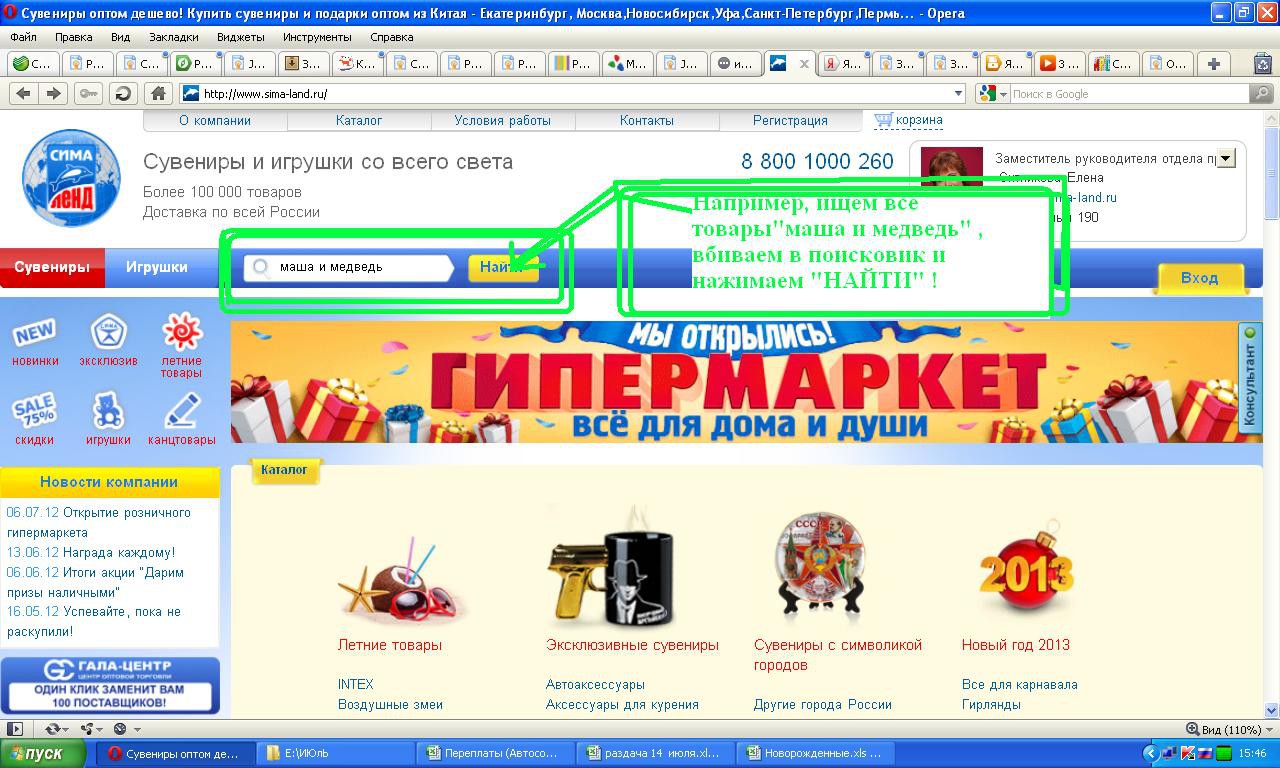Open the INTEX subcategory link
This screenshot has width=1280, height=768.
pyautogui.click(x=356, y=685)
